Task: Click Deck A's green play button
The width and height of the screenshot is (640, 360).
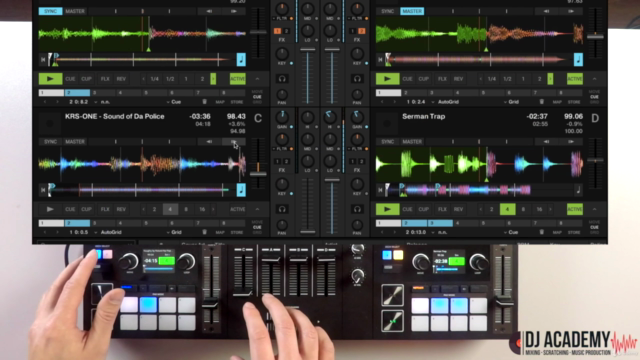Action: click(50, 79)
